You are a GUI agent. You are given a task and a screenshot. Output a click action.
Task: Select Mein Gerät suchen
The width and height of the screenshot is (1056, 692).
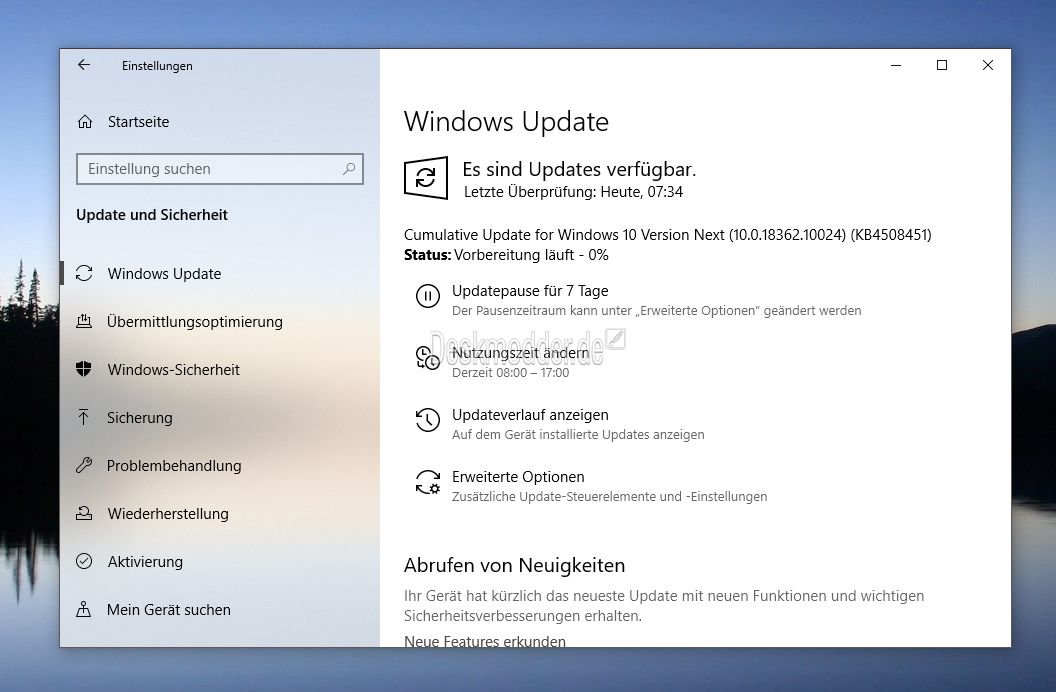click(x=169, y=610)
